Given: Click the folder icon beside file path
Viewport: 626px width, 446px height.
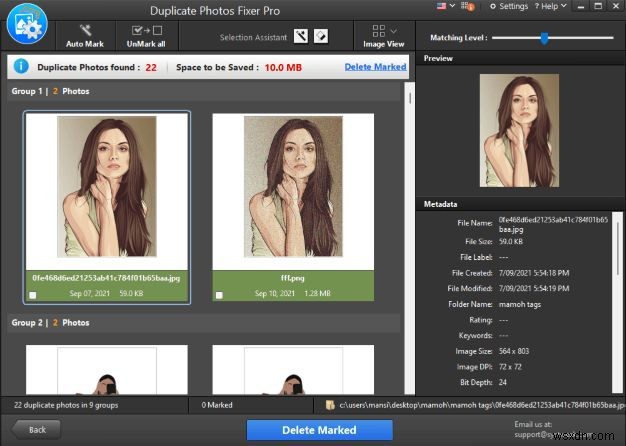Looking at the screenshot, I should point(329,404).
